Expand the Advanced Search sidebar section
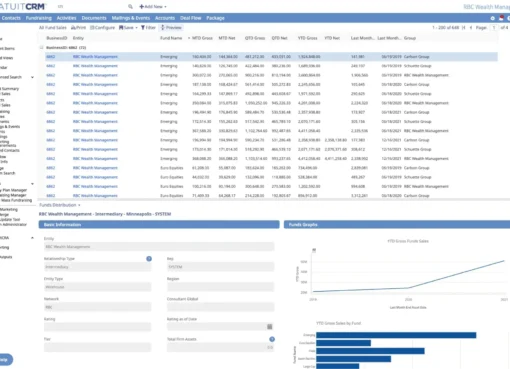Screen dimensions: 510x369 32,77
